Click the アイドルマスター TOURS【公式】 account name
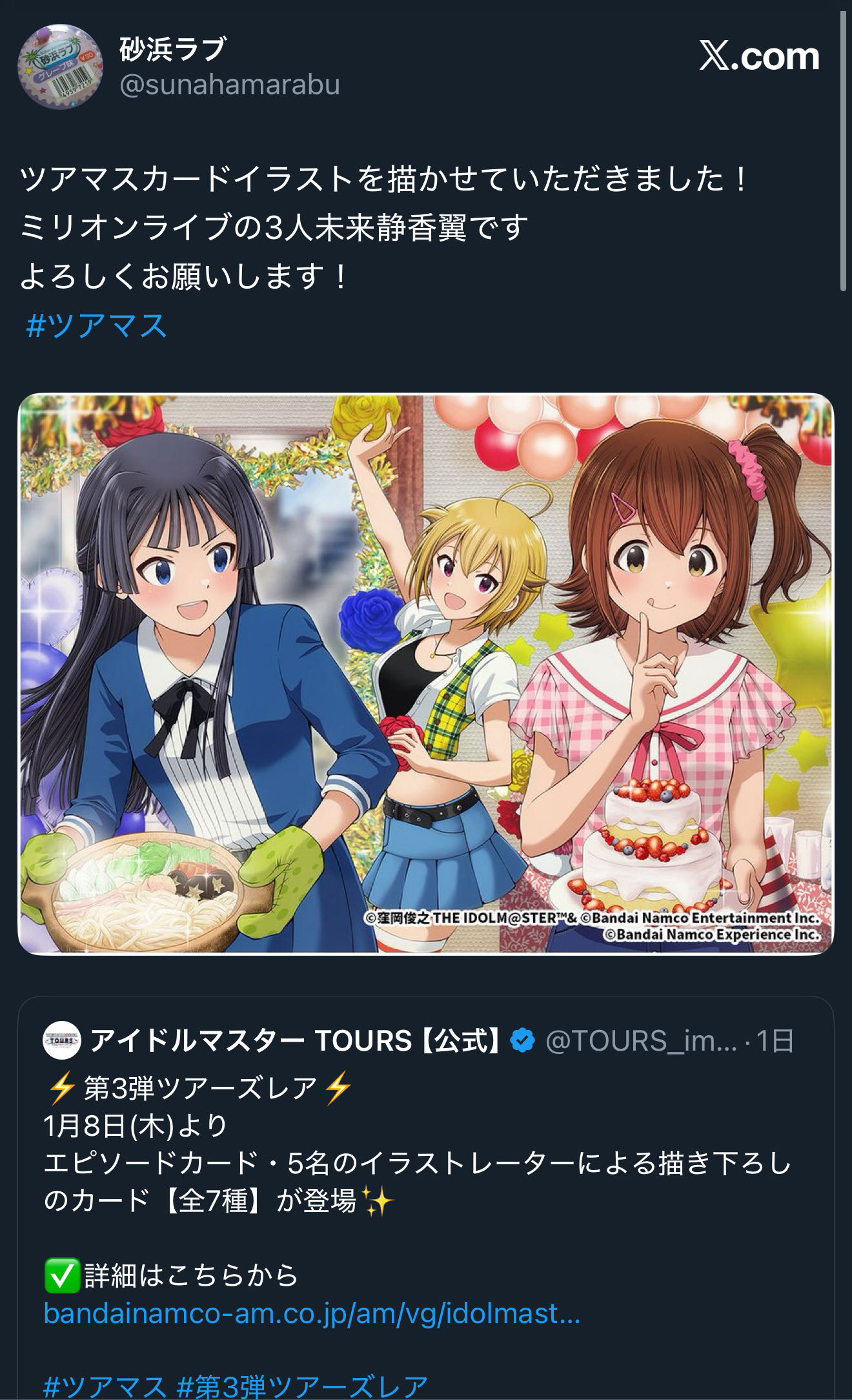This screenshot has height=1400, width=852. click(296, 1040)
